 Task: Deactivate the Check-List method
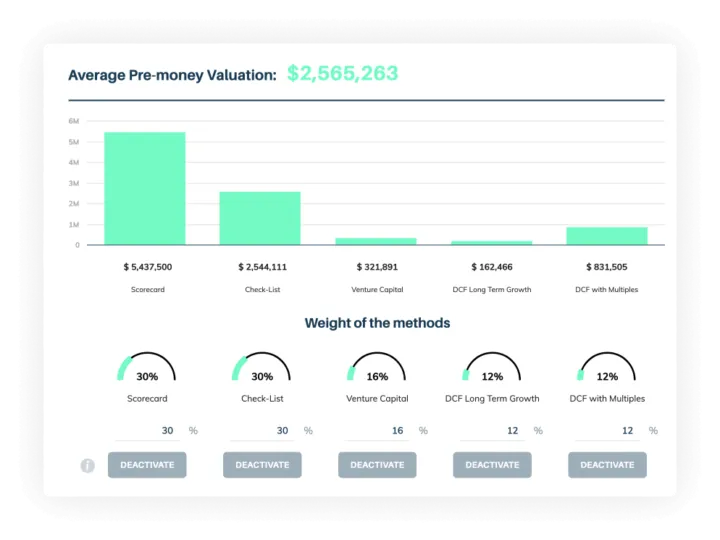(x=262, y=465)
